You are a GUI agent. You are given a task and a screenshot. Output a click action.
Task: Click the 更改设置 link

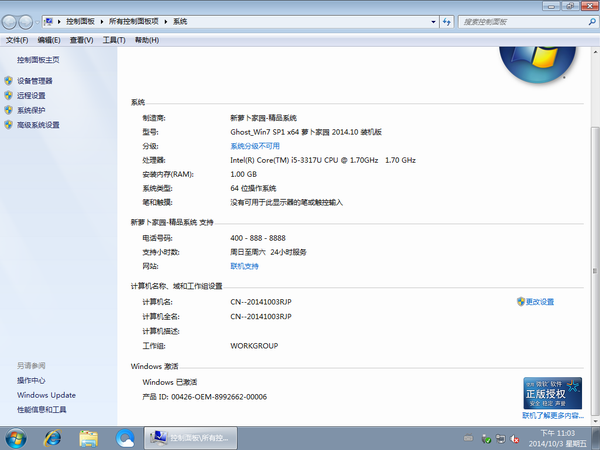539,301
